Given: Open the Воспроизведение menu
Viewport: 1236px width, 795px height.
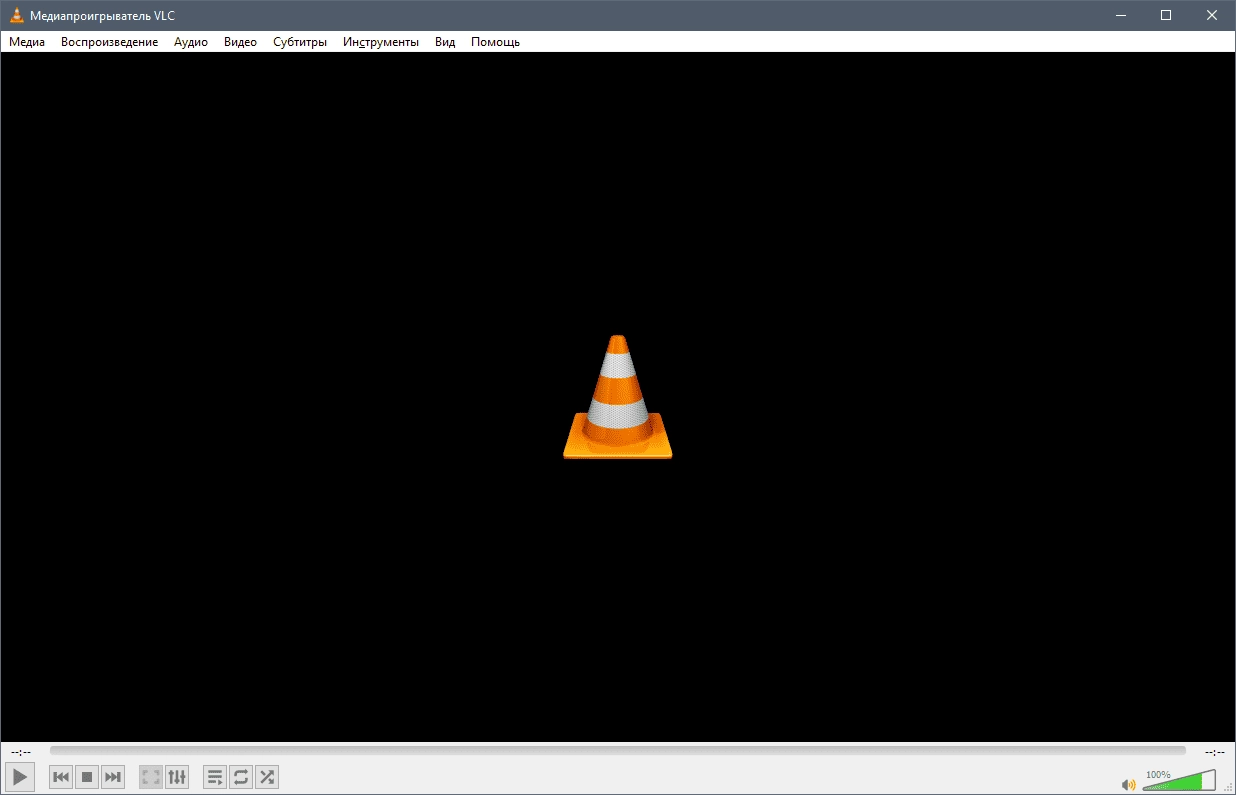Looking at the screenshot, I should 109,42.
